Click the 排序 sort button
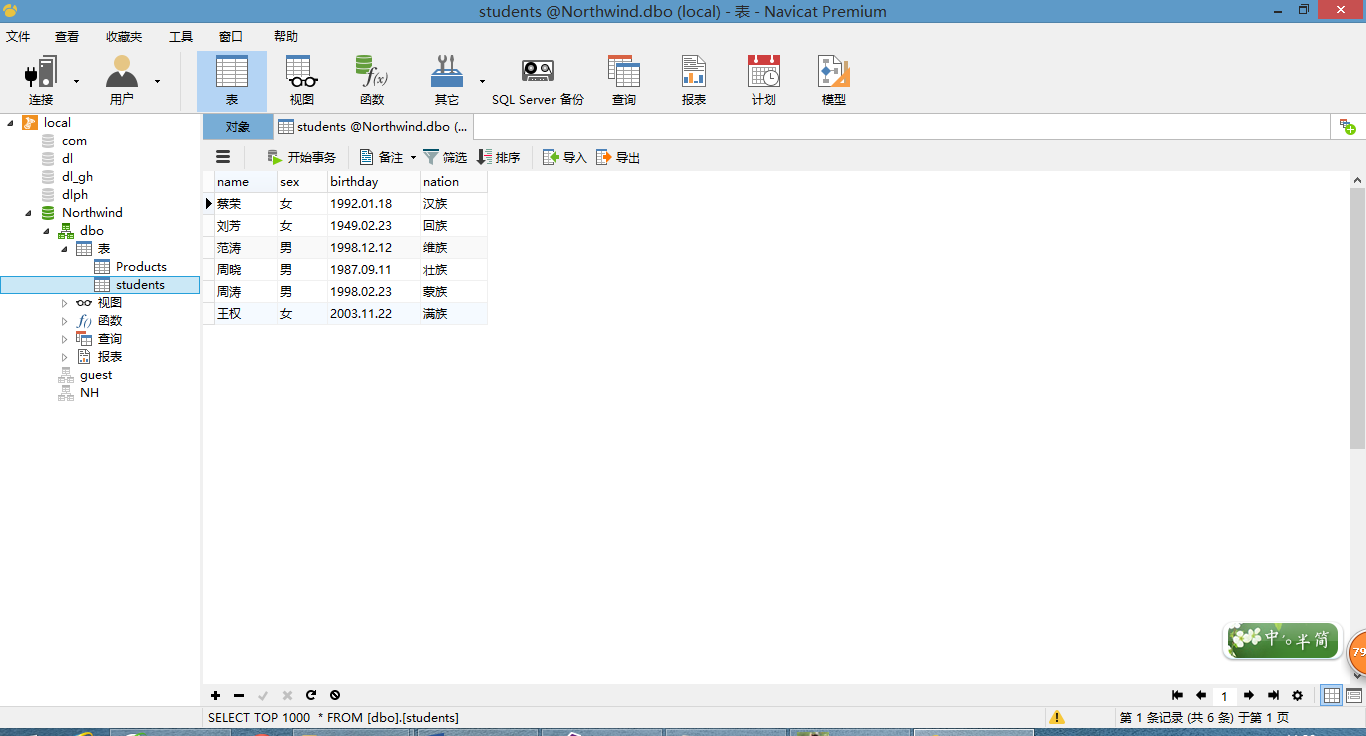The image size is (1366, 736). point(498,157)
